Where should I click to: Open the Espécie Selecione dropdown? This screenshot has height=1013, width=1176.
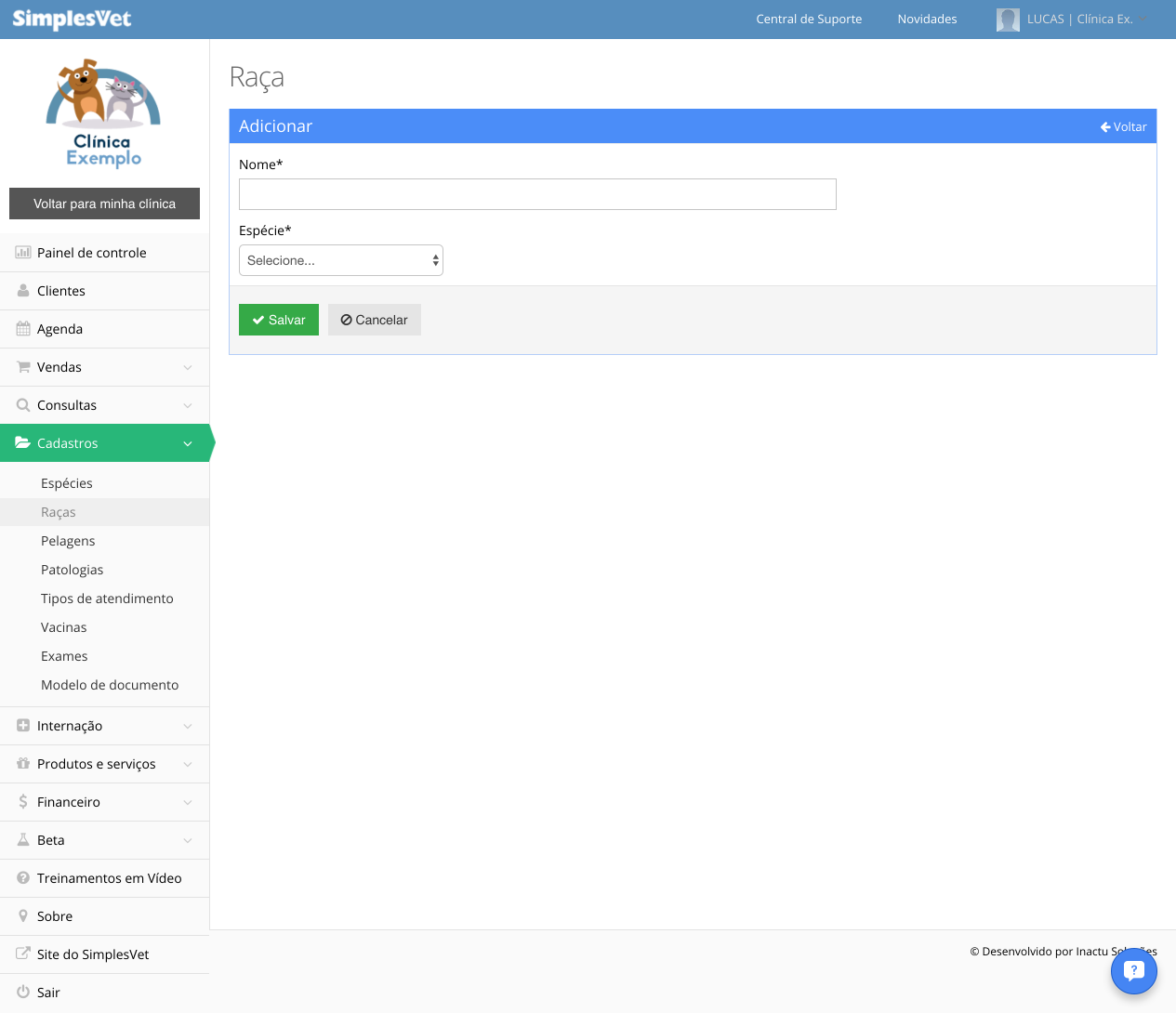click(x=341, y=260)
